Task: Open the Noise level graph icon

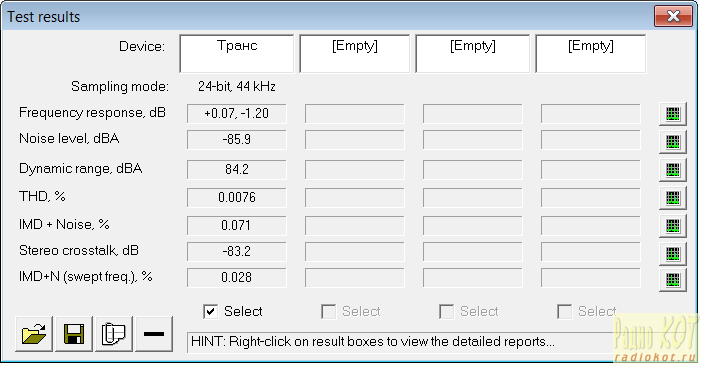Action: point(672,142)
